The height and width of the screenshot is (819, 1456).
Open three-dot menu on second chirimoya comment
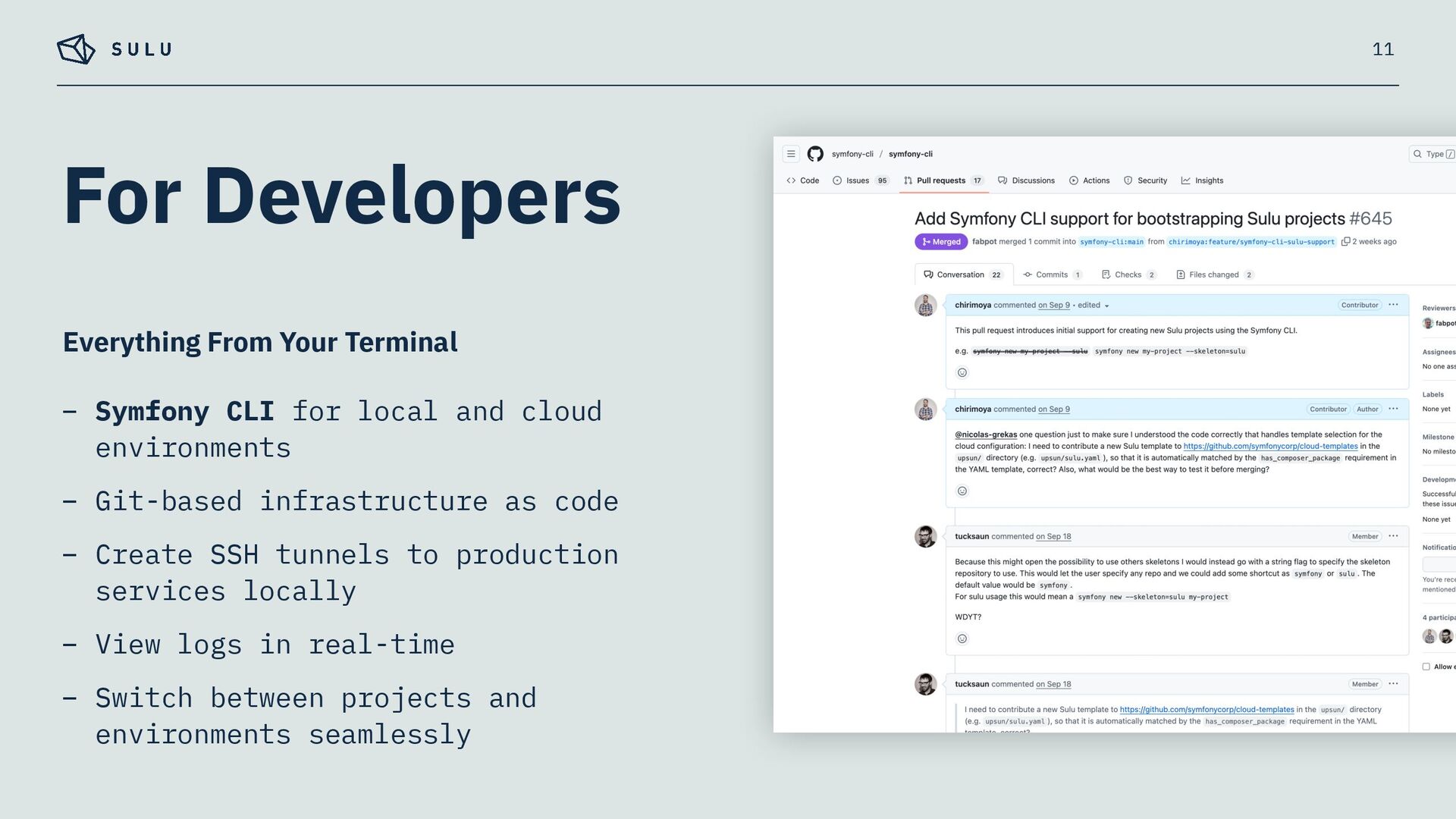pyautogui.click(x=1393, y=409)
